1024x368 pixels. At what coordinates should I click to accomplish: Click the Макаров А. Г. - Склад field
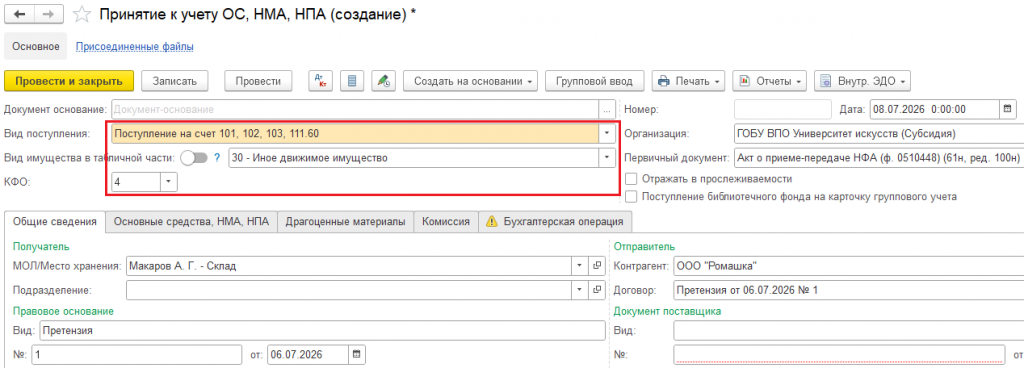tap(349, 266)
